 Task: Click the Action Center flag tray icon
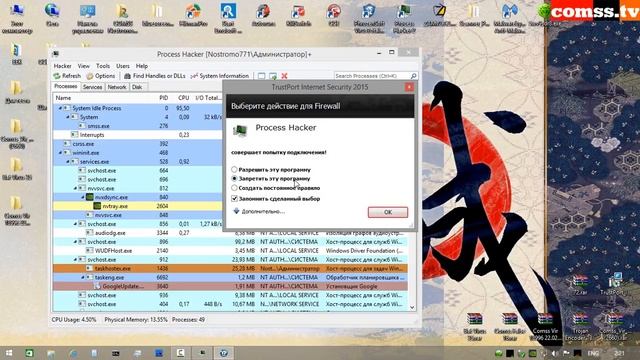pyautogui.click(x=566, y=353)
